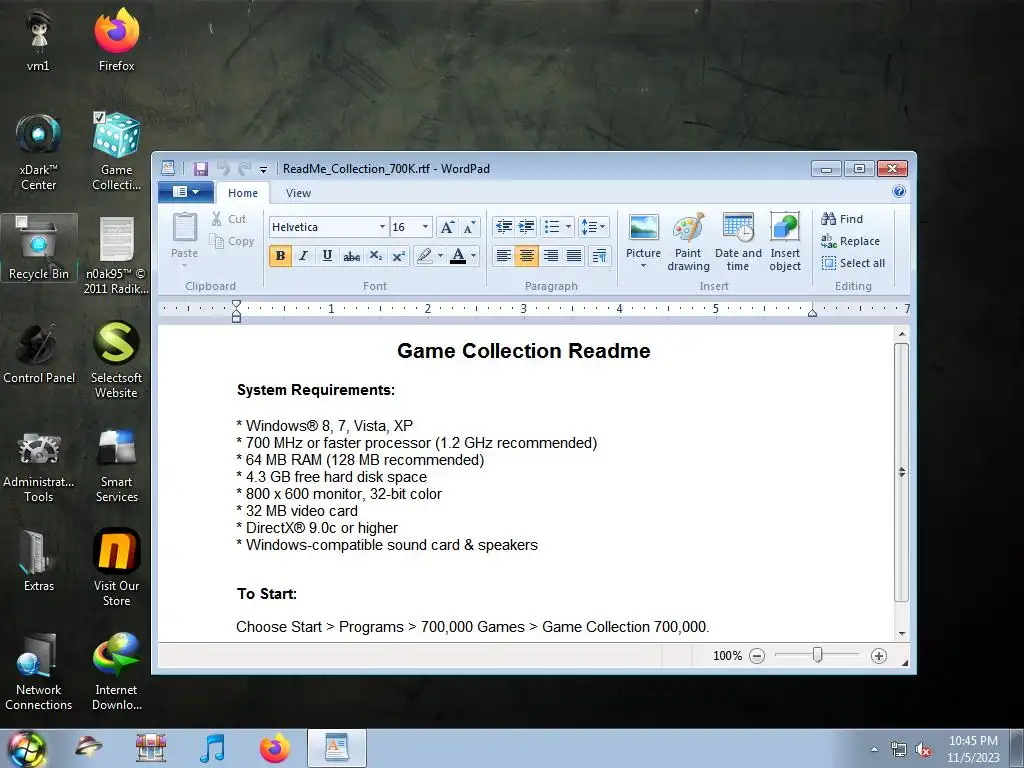Toggle Subscript formatting
The image size is (1024, 768).
pos(376,255)
